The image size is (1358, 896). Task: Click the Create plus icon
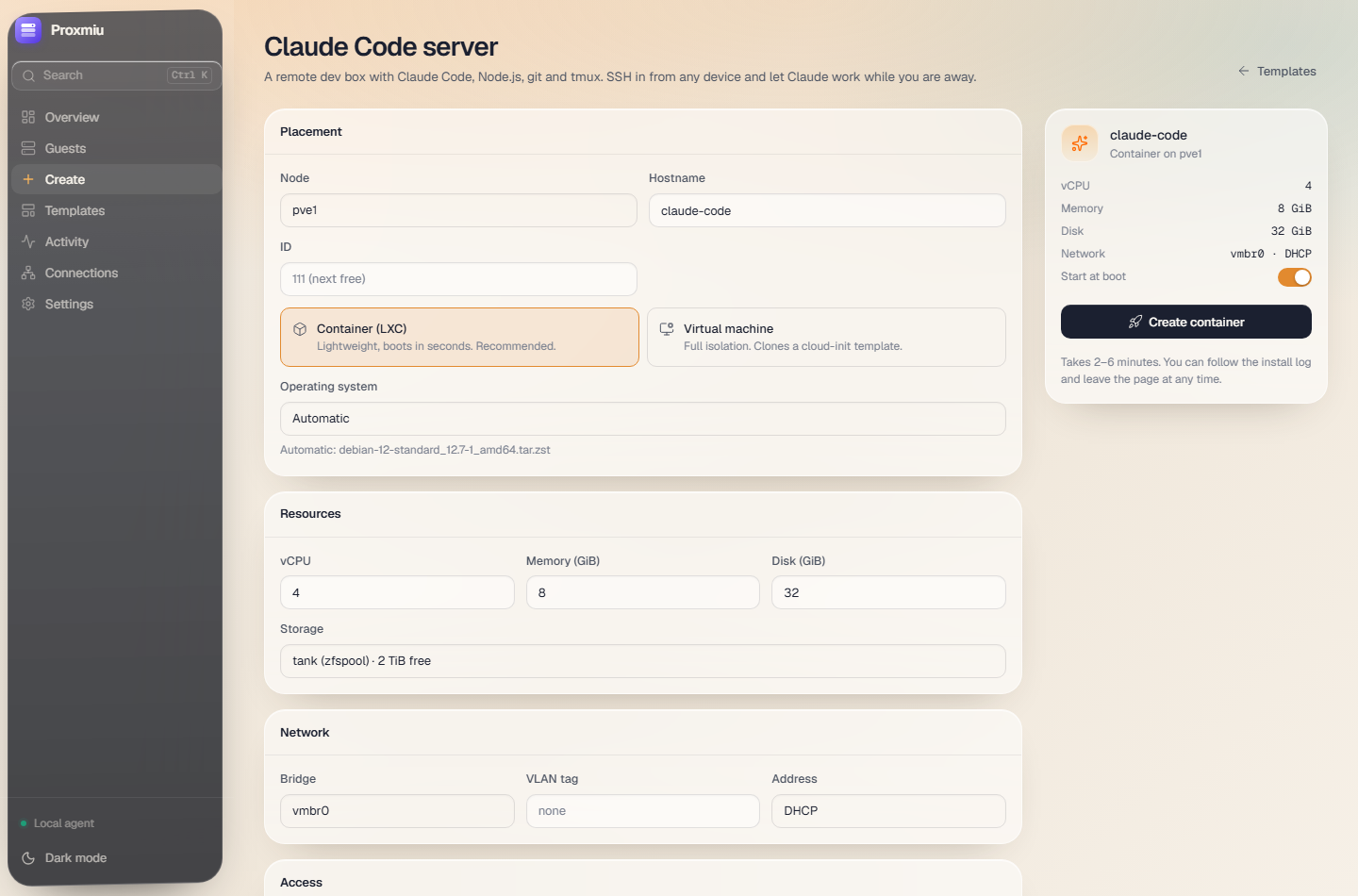pos(28,179)
